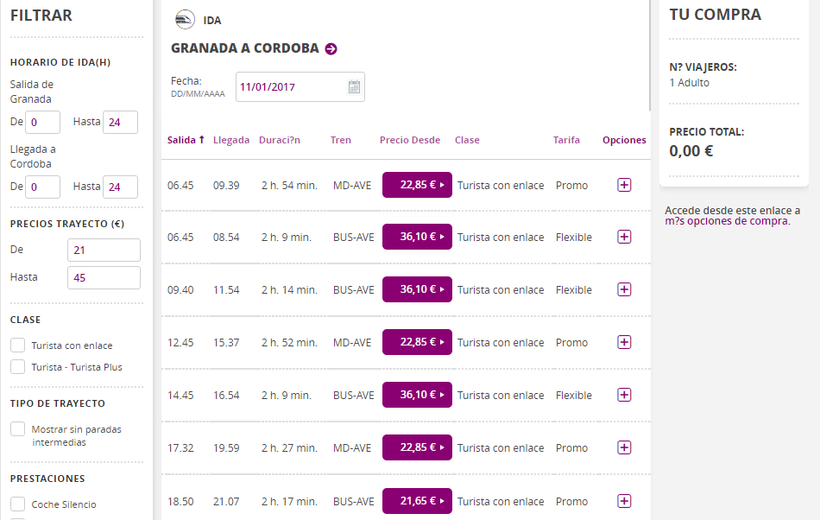820x520 pixels.
Task: Check the Turista - Turista Plus filter
Action: coord(18,367)
